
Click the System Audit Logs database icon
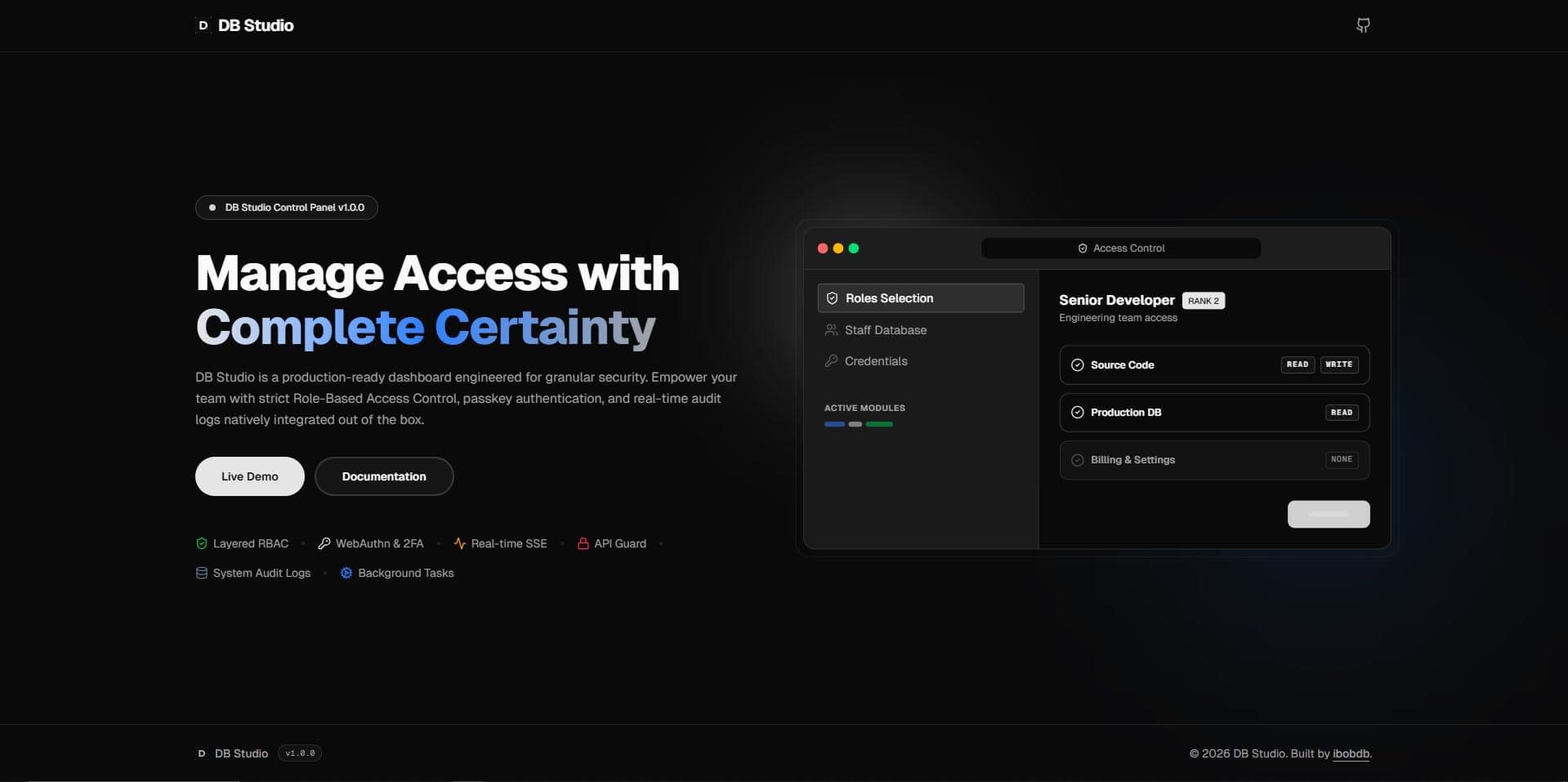tap(201, 573)
